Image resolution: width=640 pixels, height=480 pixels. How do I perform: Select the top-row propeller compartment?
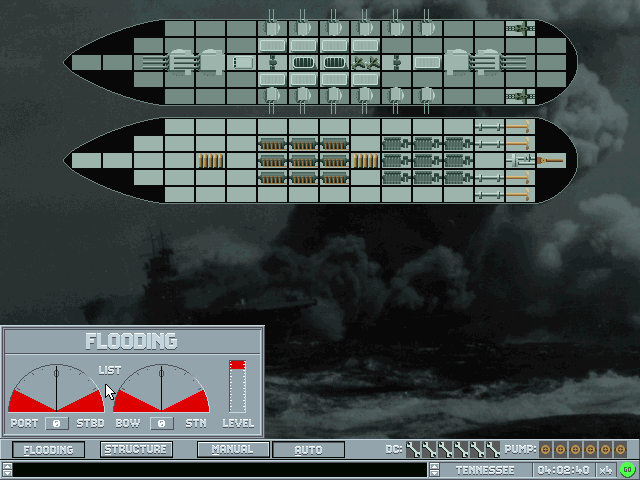coord(520,127)
